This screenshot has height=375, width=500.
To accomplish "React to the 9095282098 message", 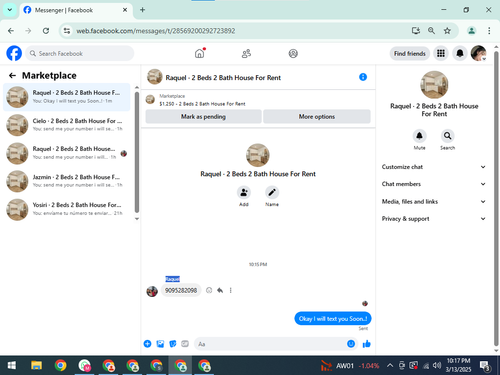I will [x=209, y=290].
